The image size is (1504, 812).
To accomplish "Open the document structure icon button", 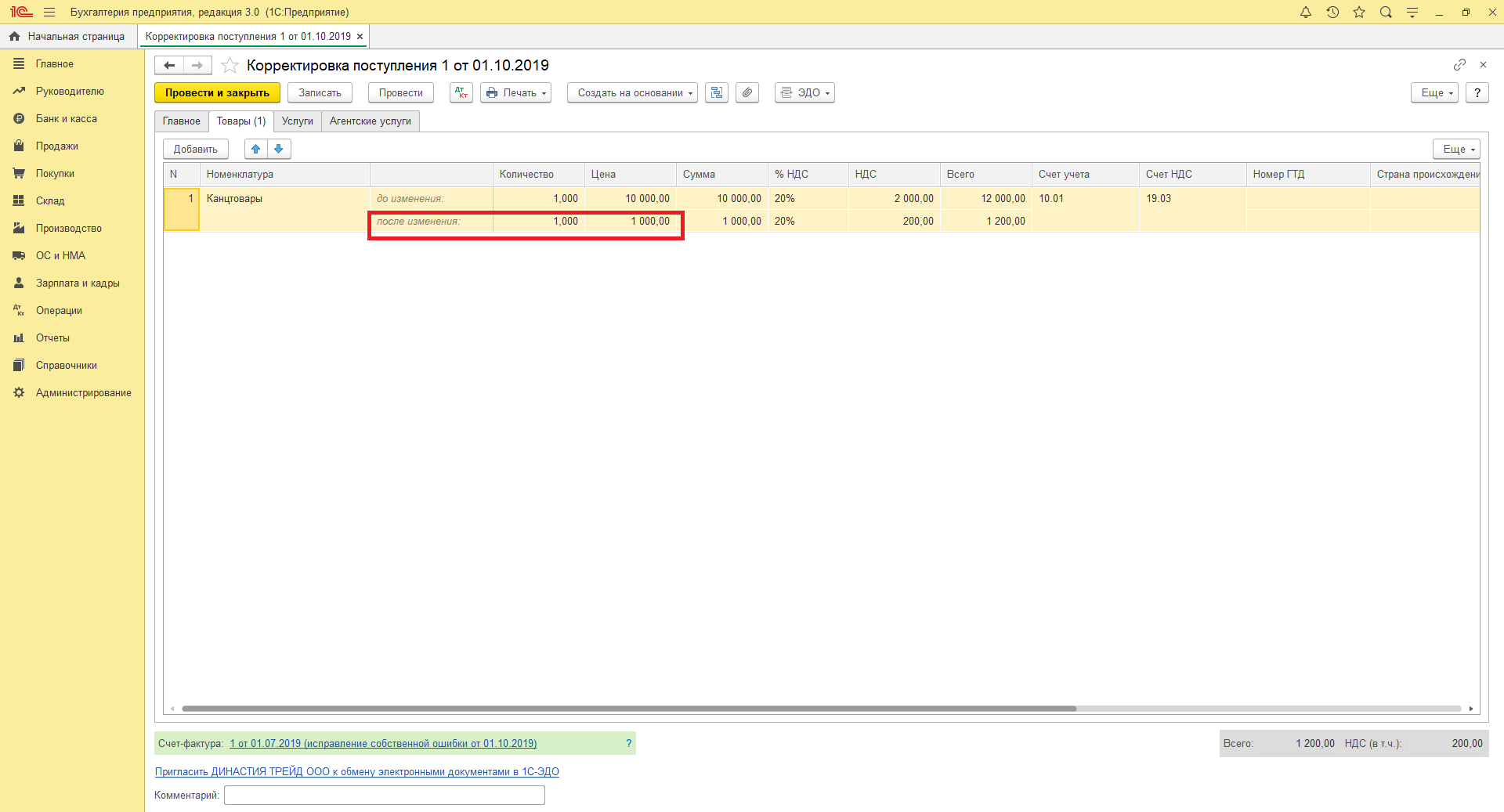I will point(717,92).
